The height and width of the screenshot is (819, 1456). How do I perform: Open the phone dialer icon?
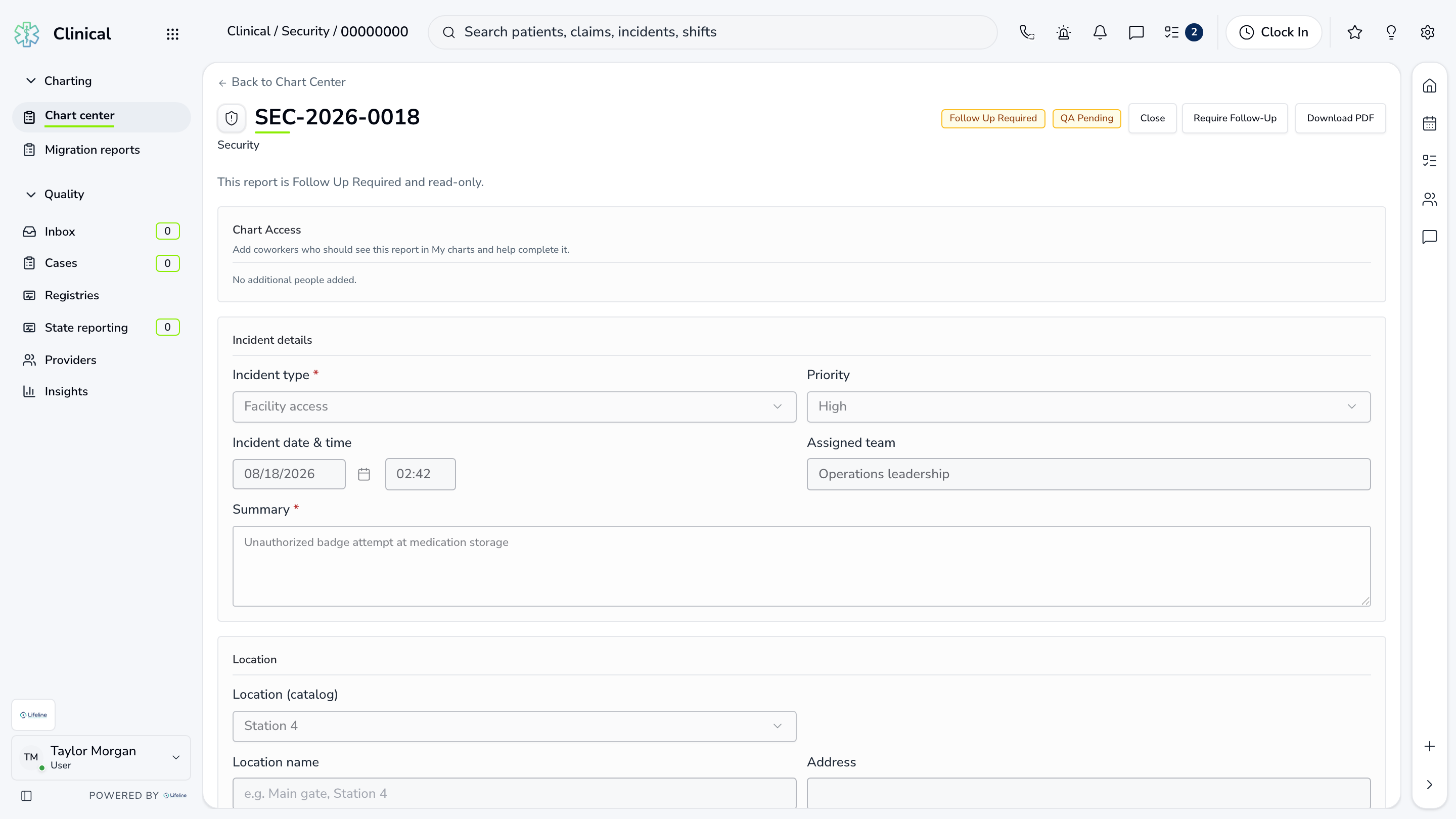[1027, 32]
